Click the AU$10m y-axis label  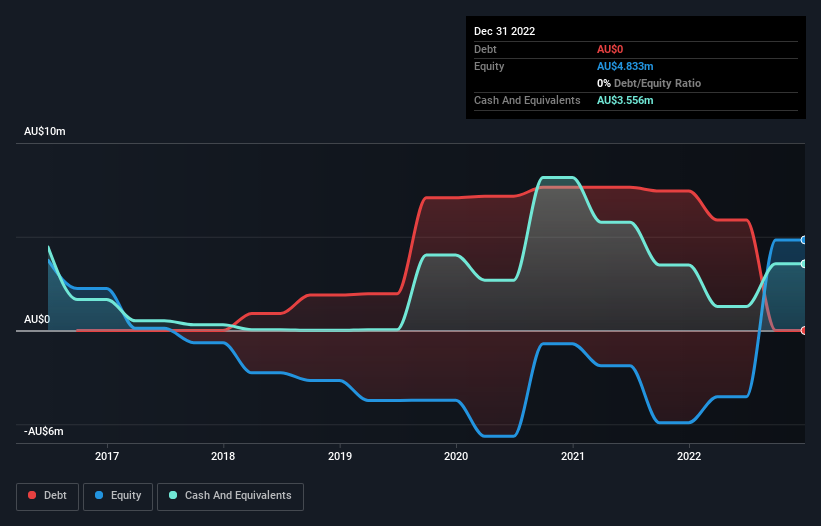pyautogui.click(x=45, y=131)
